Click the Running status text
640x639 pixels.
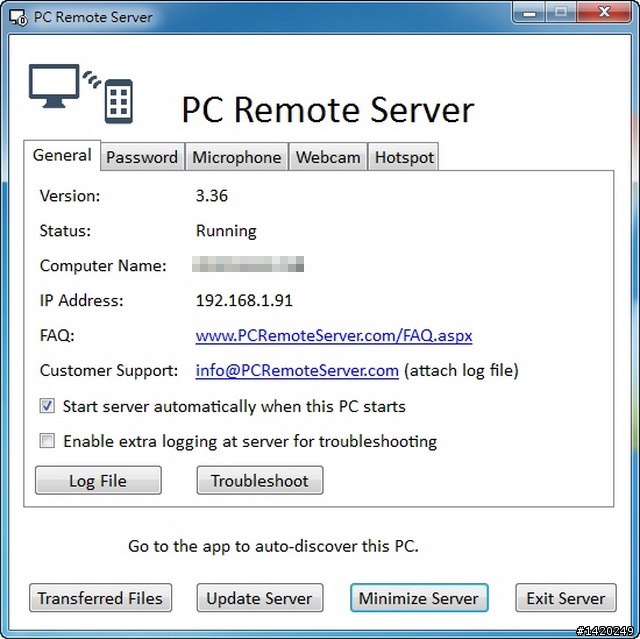[226, 231]
